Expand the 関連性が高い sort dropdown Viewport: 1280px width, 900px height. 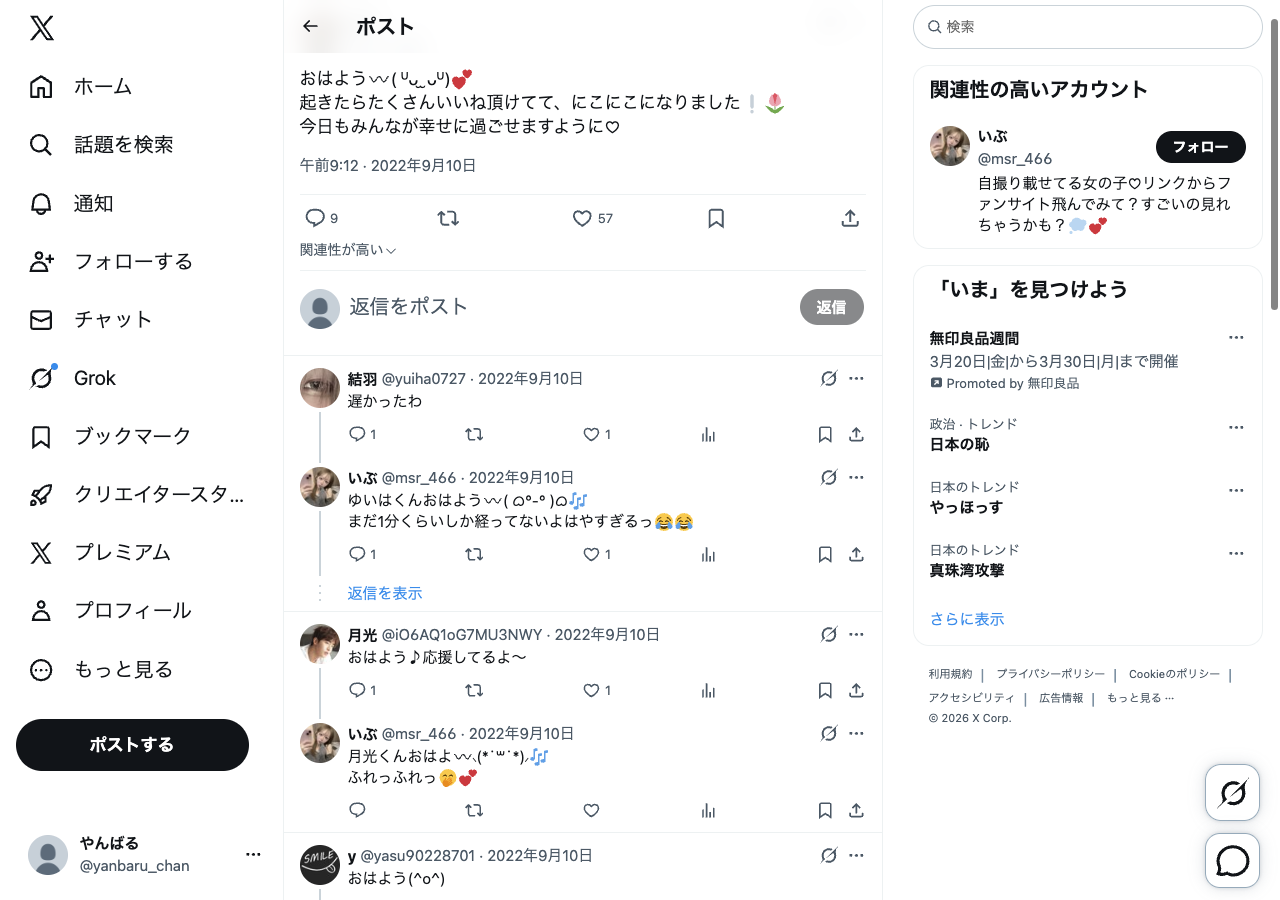point(348,250)
